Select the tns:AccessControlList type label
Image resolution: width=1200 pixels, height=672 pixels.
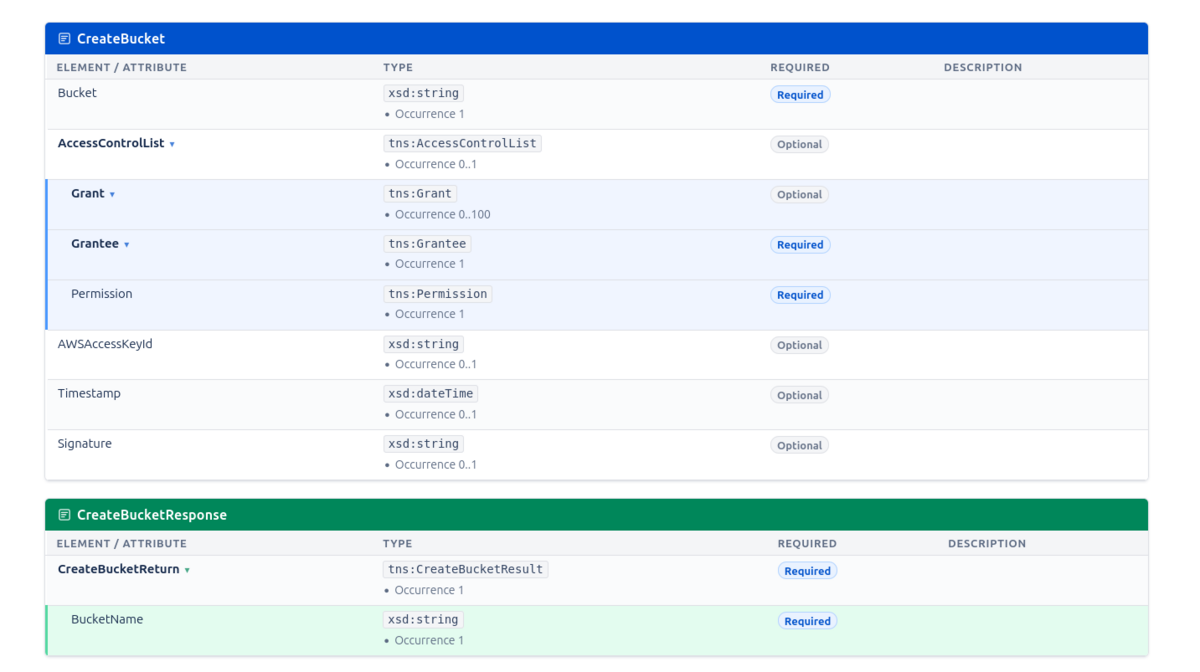click(x=462, y=143)
